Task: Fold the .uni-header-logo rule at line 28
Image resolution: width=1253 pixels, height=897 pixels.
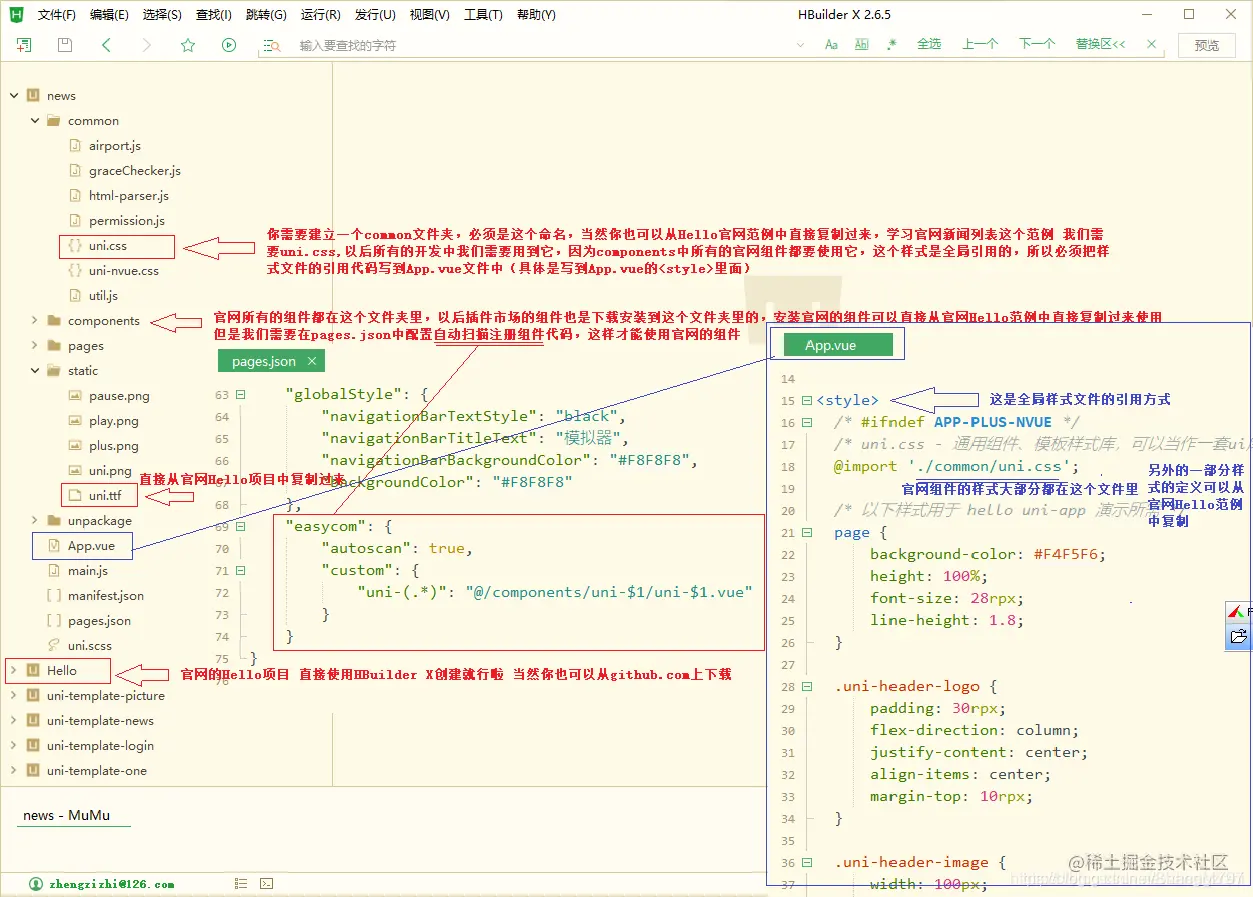Action: (807, 687)
